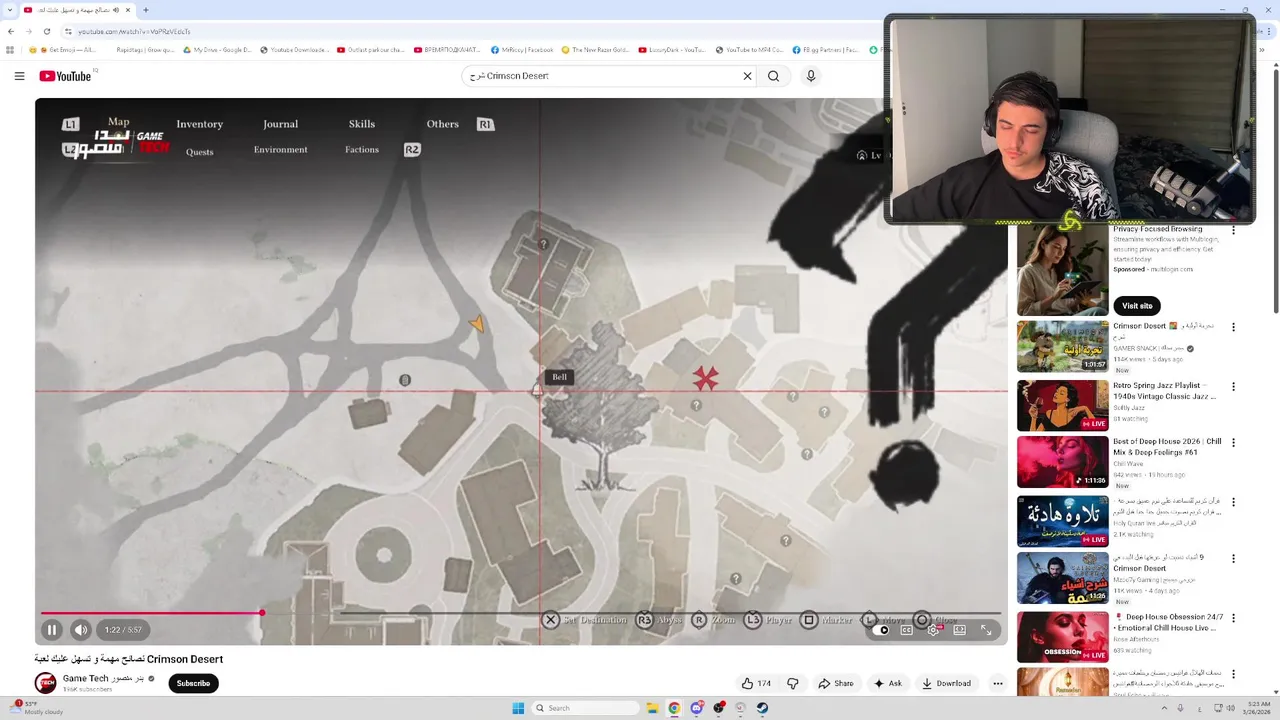Select the Factions sub-tab
The height and width of the screenshot is (720, 1280).
362,150
